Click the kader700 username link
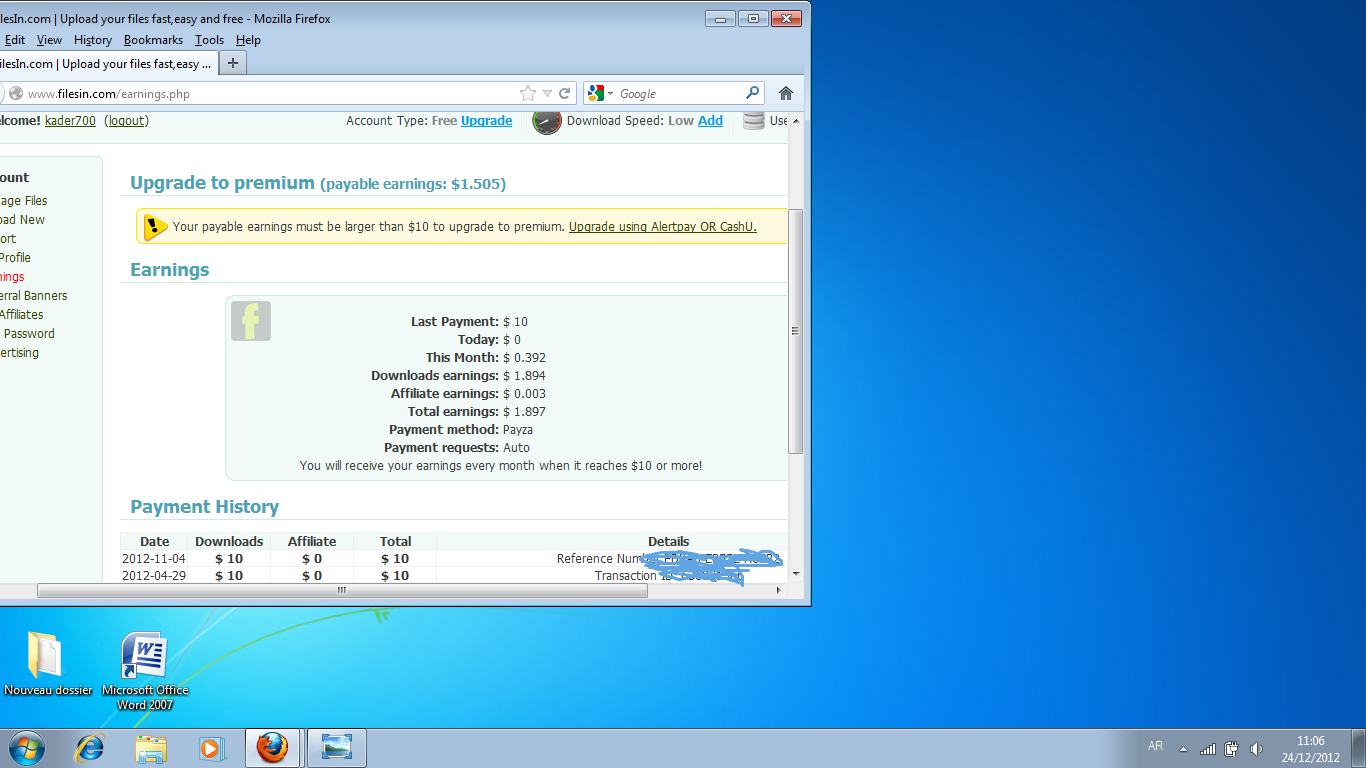Image resolution: width=1366 pixels, height=768 pixels. 71,120
